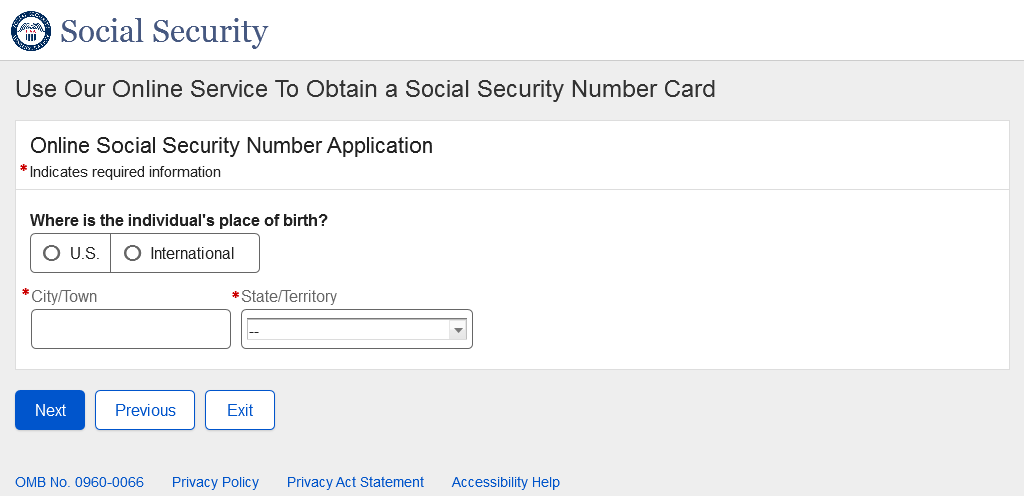1024x496 pixels.
Task: Click the Social Security Administration seal logo
Action: pos(30,31)
